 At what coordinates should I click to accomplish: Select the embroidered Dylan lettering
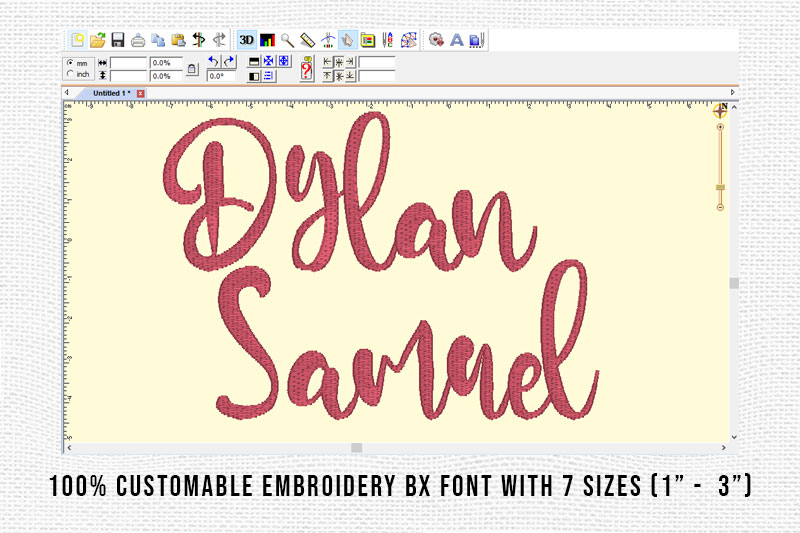point(349,191)
